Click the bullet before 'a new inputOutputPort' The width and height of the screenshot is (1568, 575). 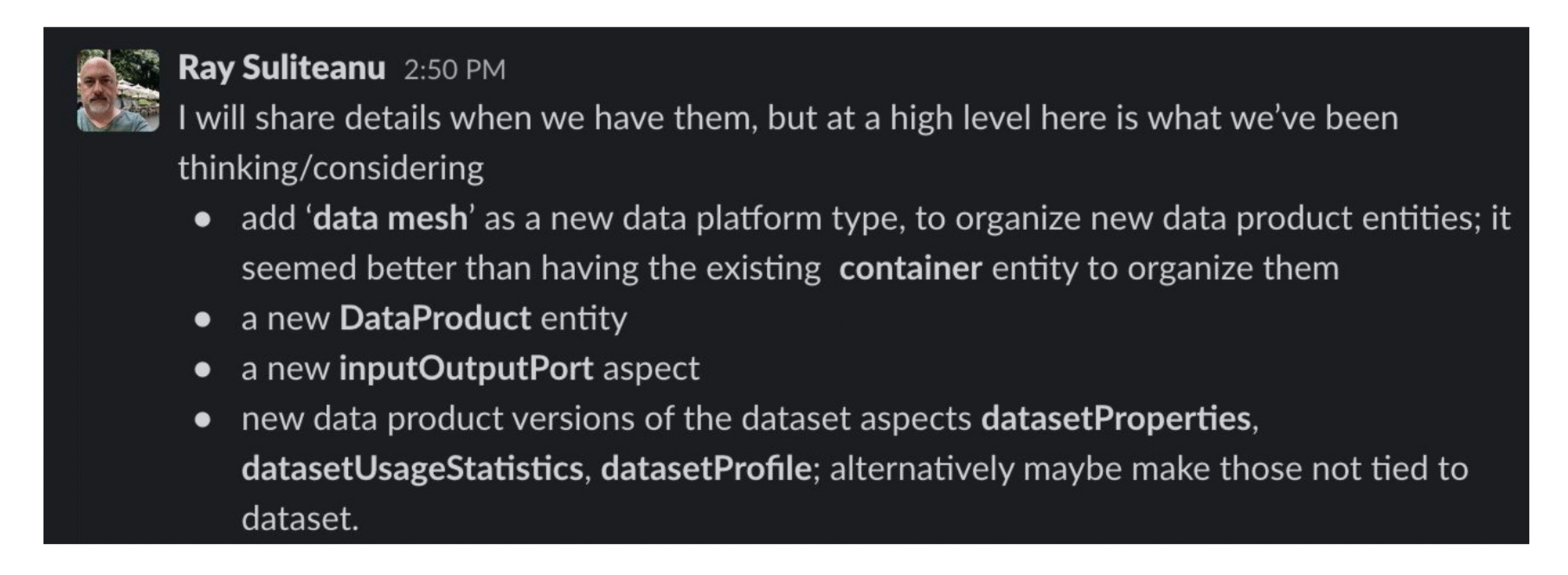click(203, 370)
